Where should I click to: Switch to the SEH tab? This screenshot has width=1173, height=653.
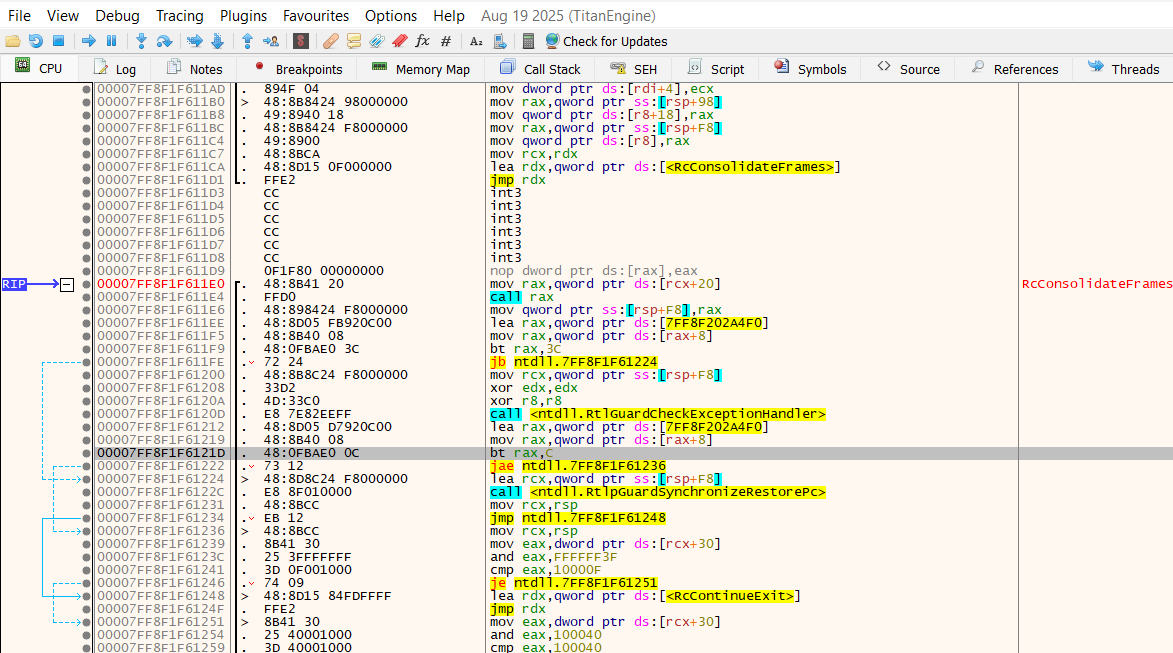633,69
